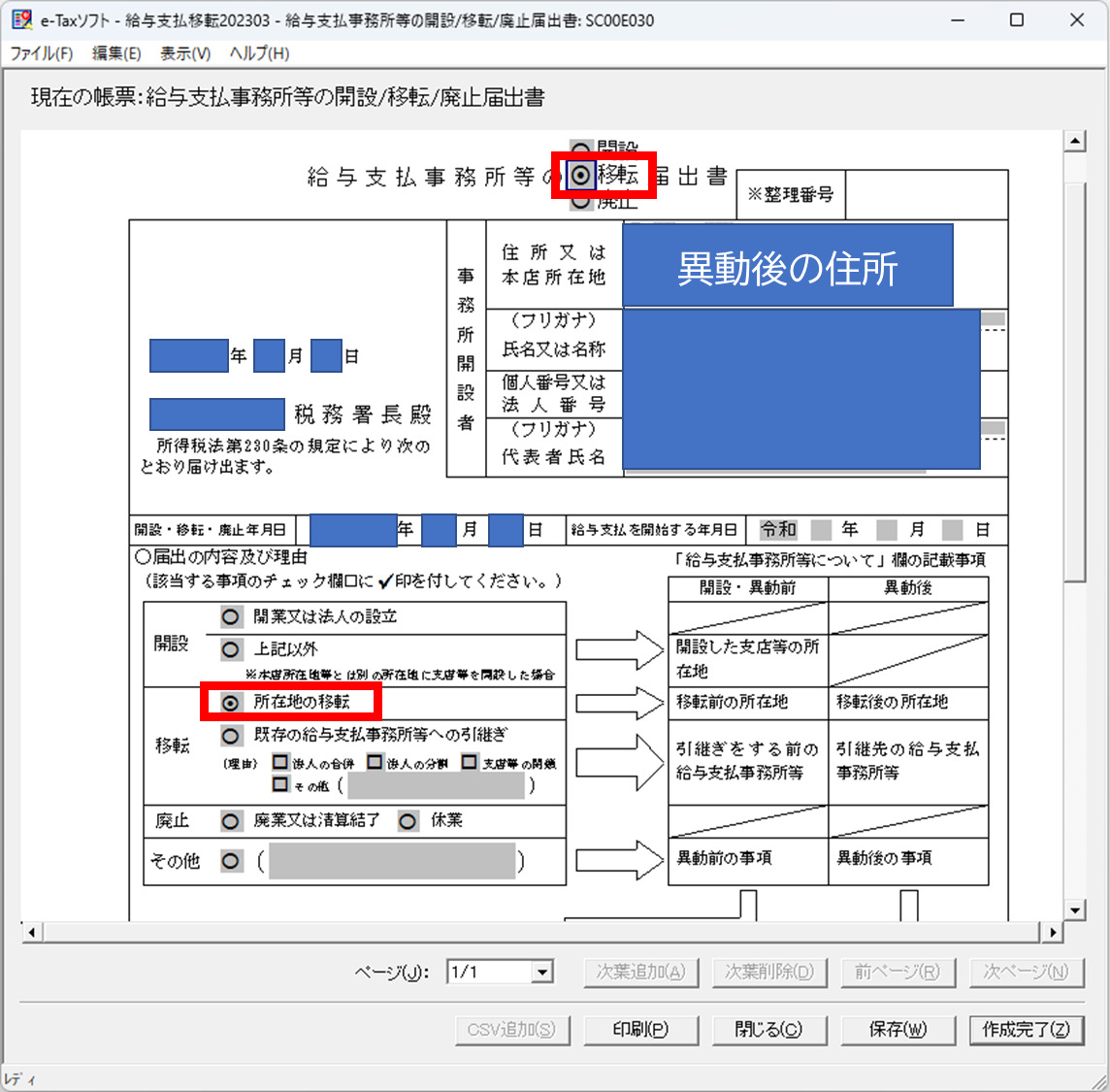This screenshot has height=1092, width=1110.
Task: Click the 前ページ(R) button
Action: [x=897, y=973]
